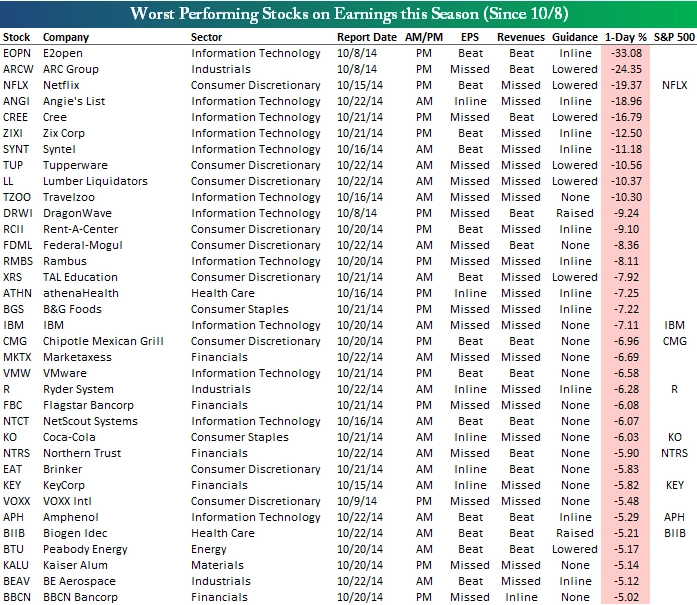Select the 'Coca-Cola' company name
This screenshot has height=605, width=697.
(69, 437)
